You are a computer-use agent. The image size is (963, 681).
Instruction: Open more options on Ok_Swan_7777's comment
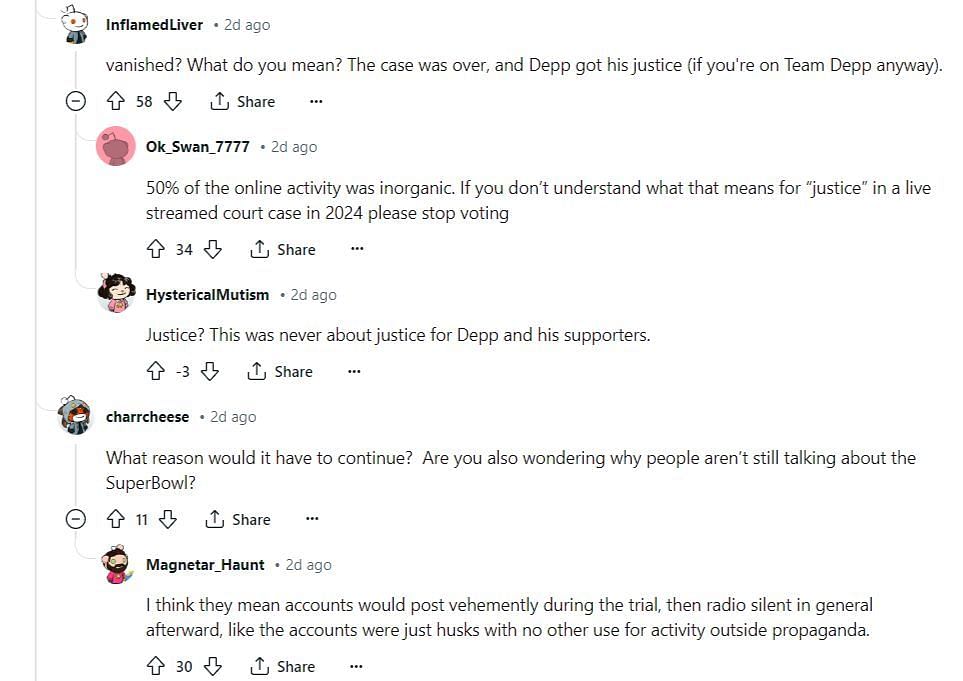(357, 249)
